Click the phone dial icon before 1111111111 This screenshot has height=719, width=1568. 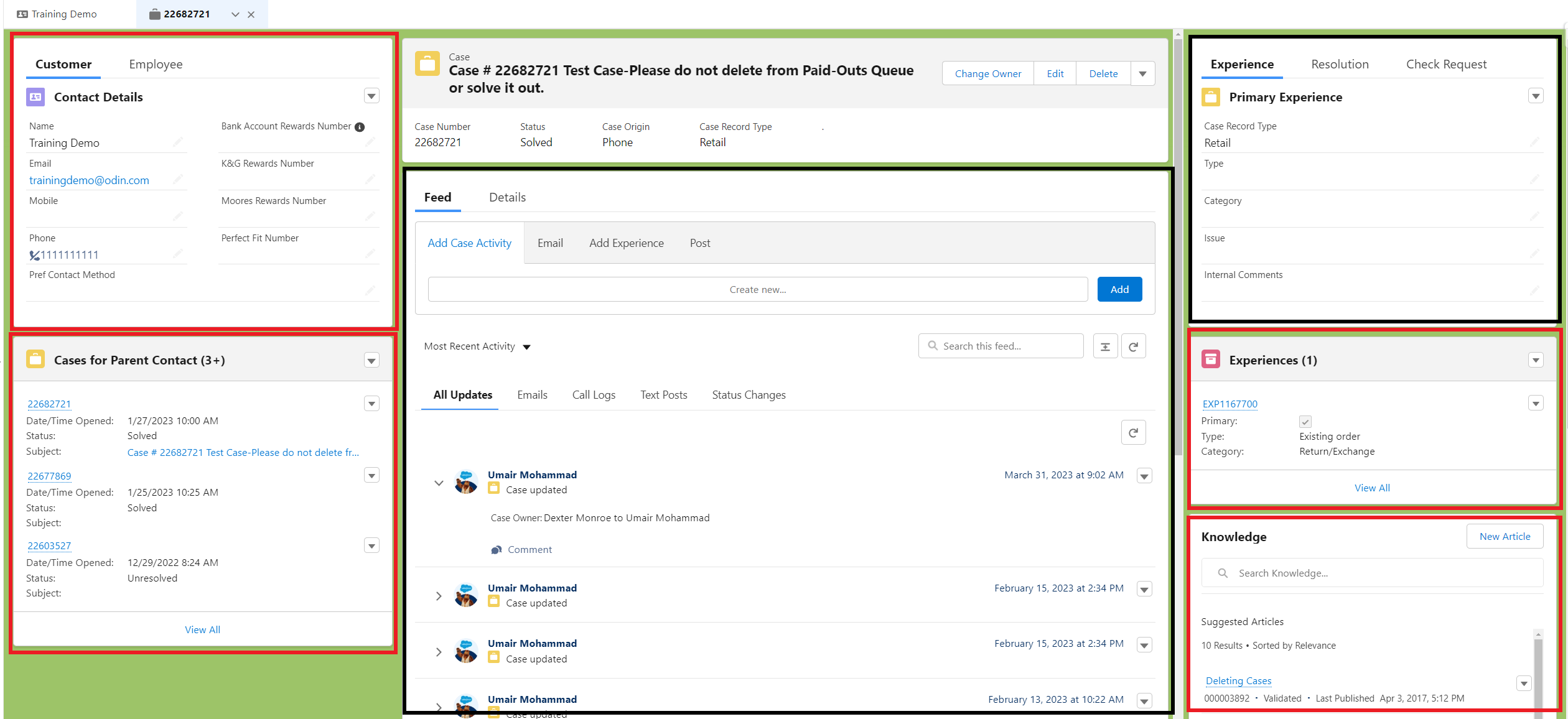34,255
